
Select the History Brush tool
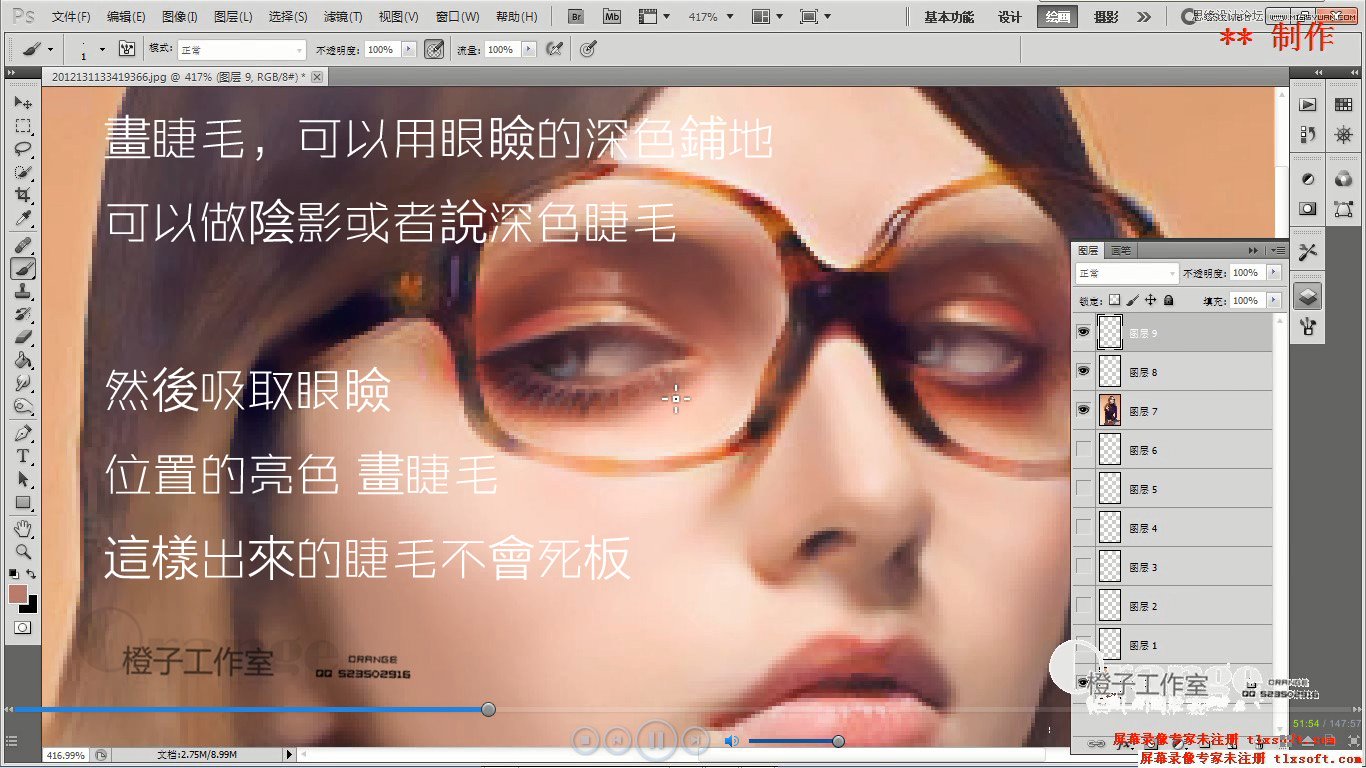click(23, 314)
